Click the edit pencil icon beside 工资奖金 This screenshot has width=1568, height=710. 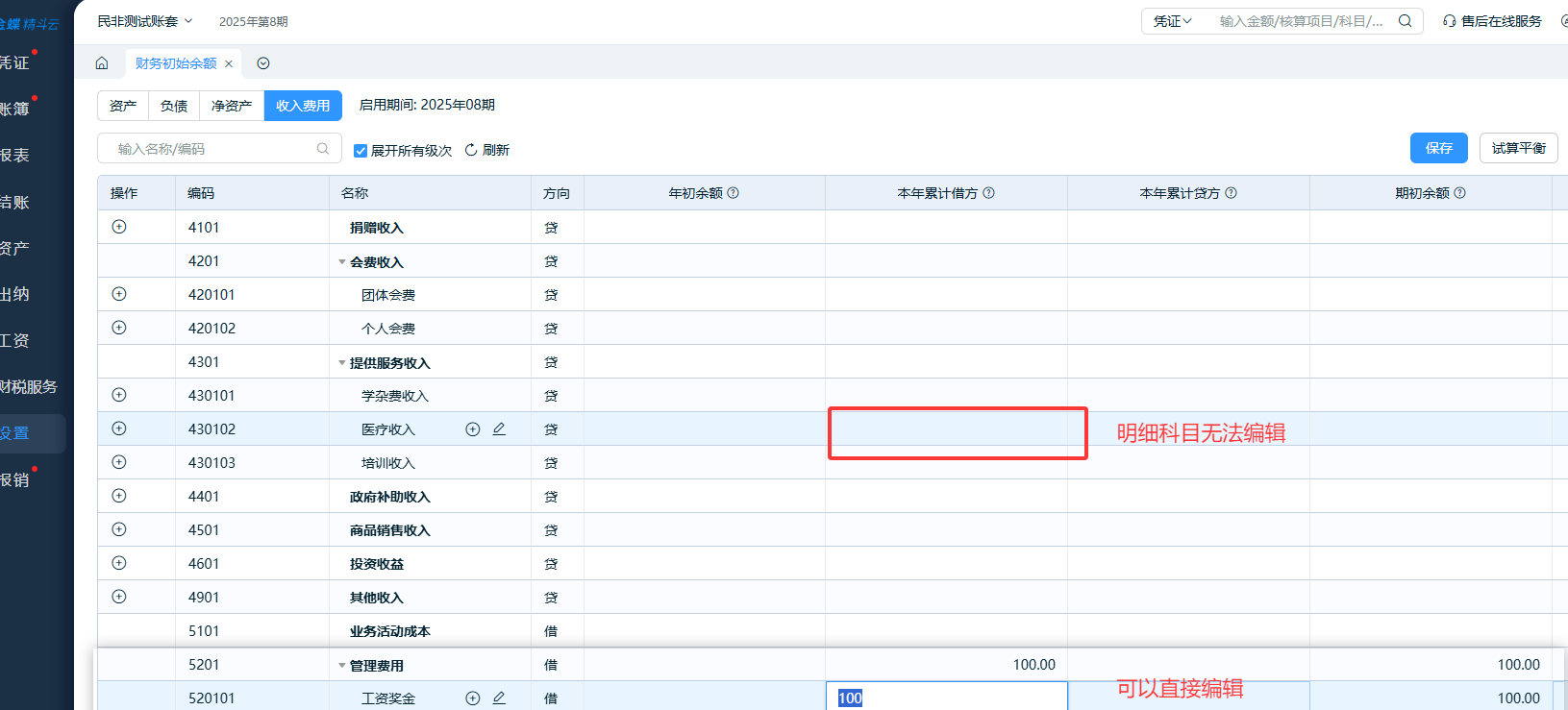pos(499,698)
